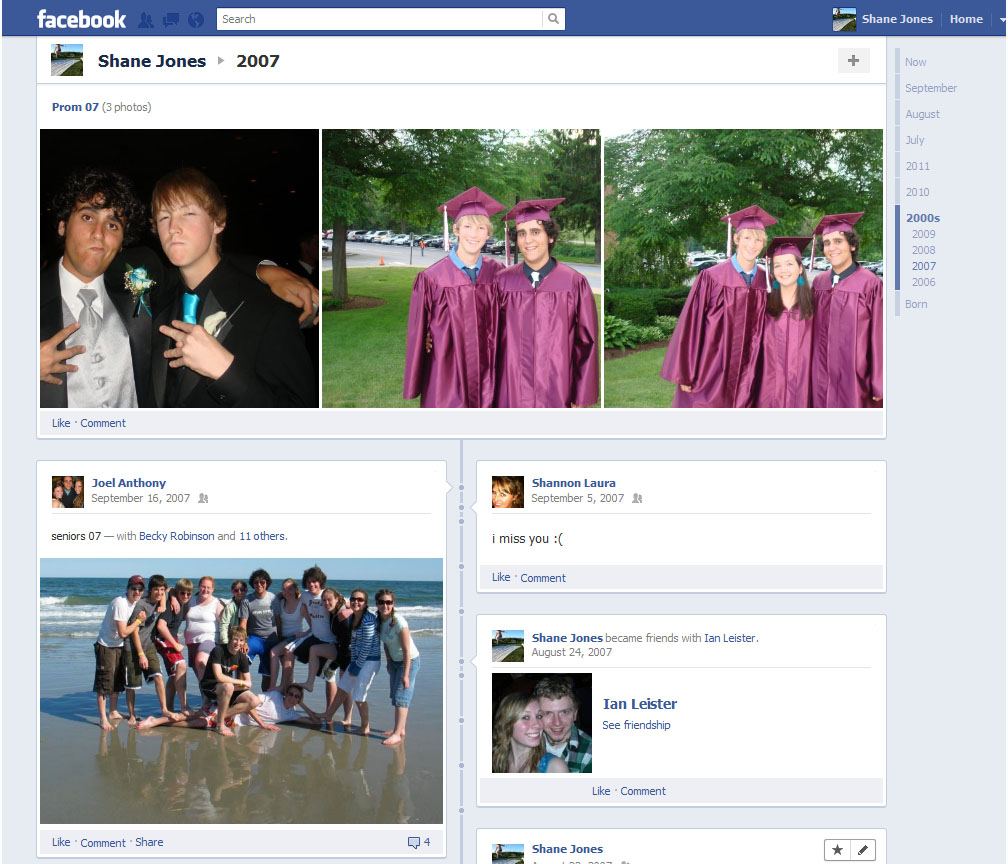This screenshot has height=864, width=1008.
Task: Jump to 2006 in timeline navigation
Action: click(x=923, y=282)
